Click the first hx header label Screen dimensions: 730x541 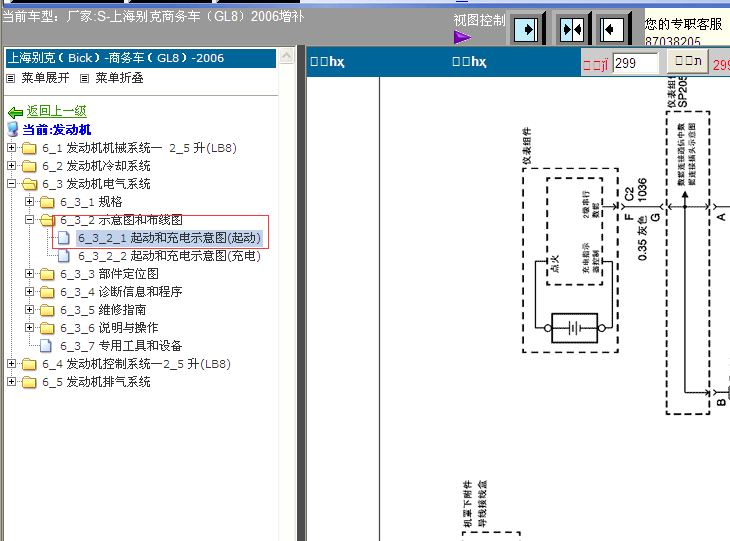327,61
